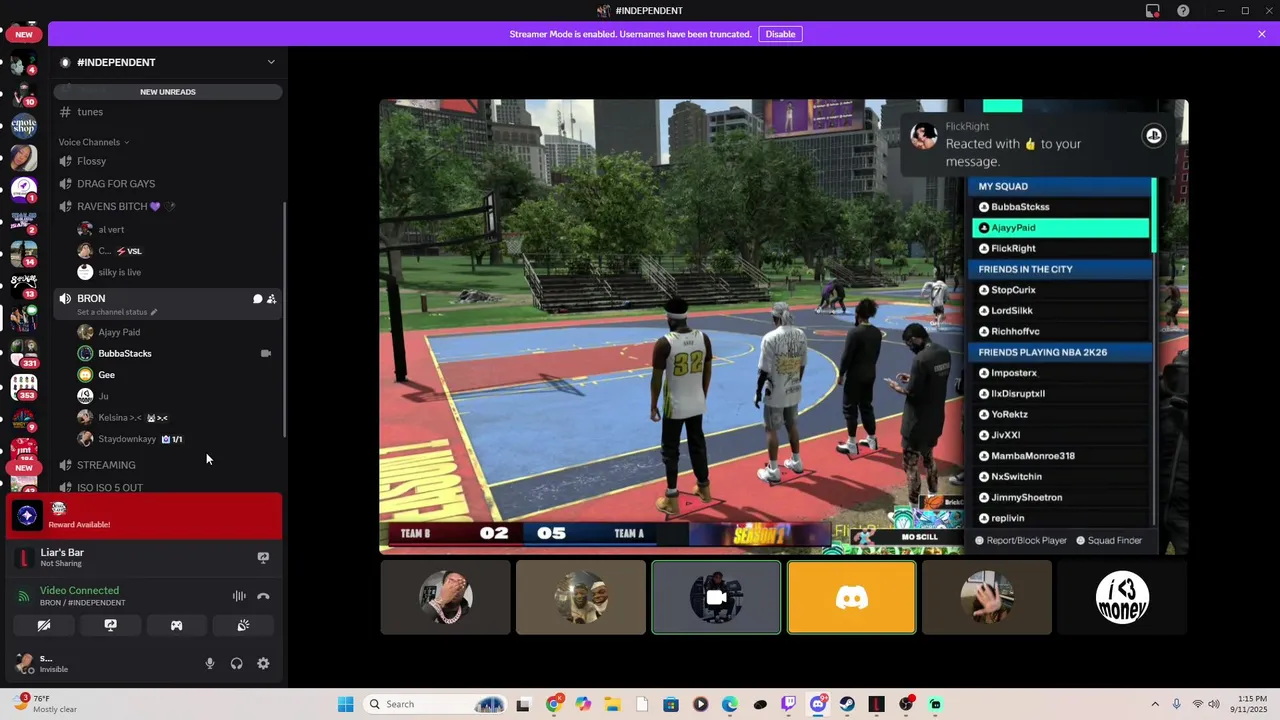Mute the microphone

pyautogui.click(x=209, y=663)
